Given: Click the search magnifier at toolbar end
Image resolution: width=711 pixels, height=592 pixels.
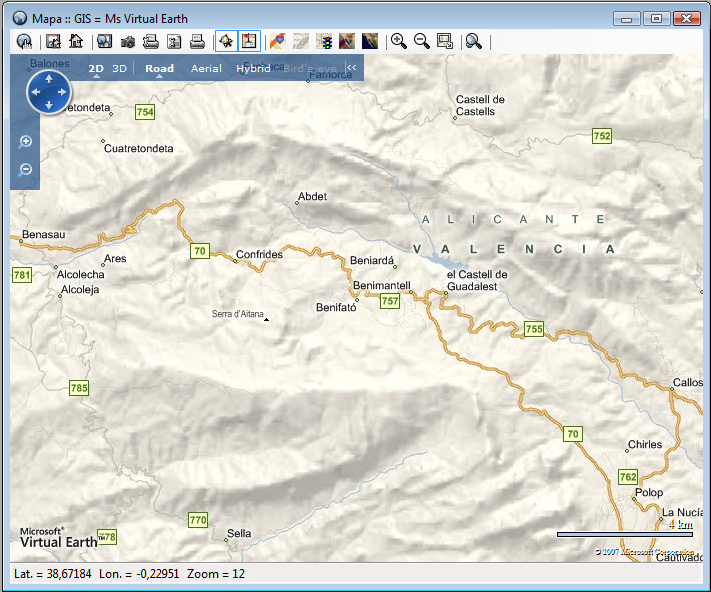Looking at the screenshot, I should (x=474, y=41).
